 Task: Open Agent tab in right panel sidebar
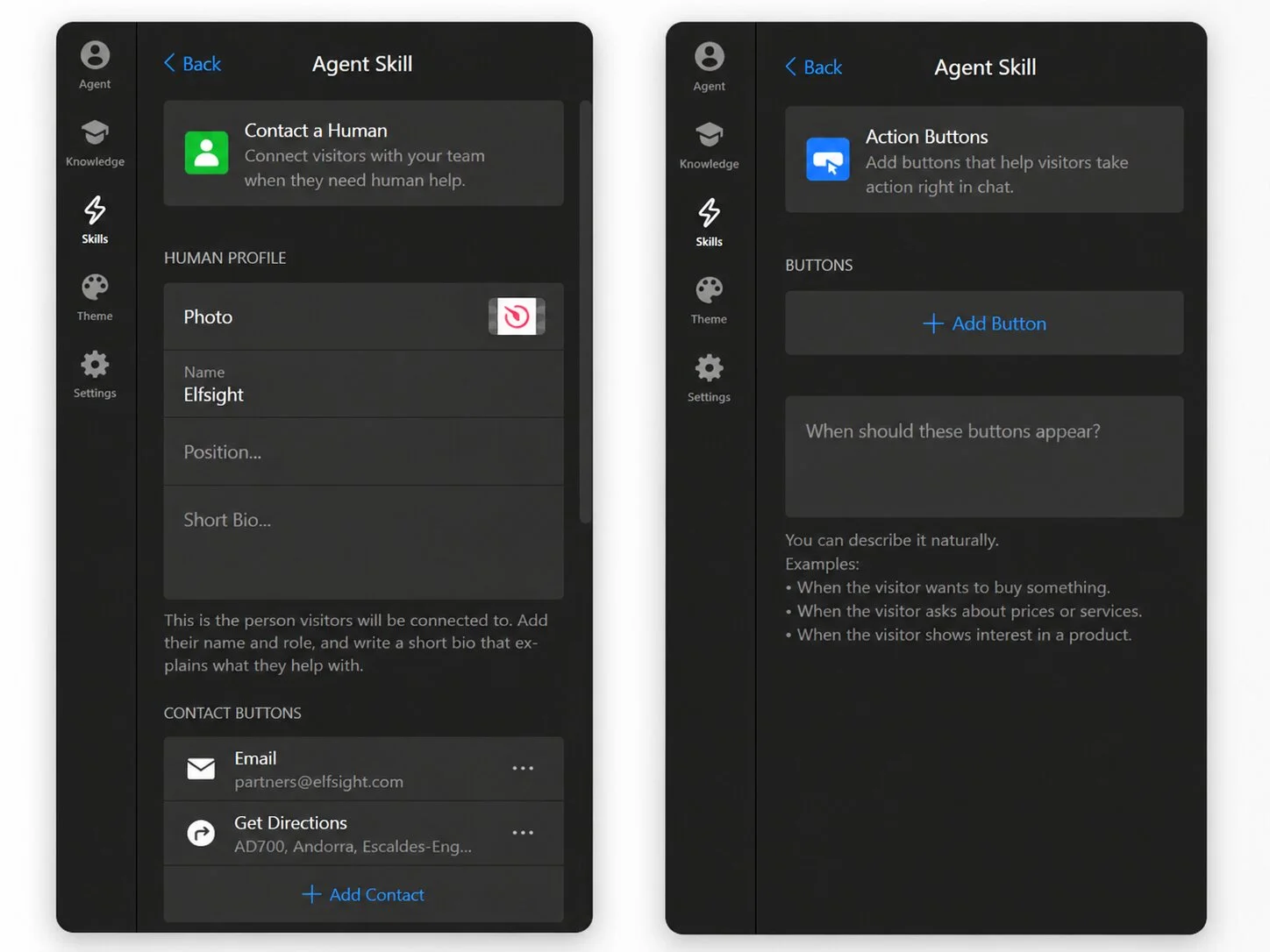click(x=709, y=67)
